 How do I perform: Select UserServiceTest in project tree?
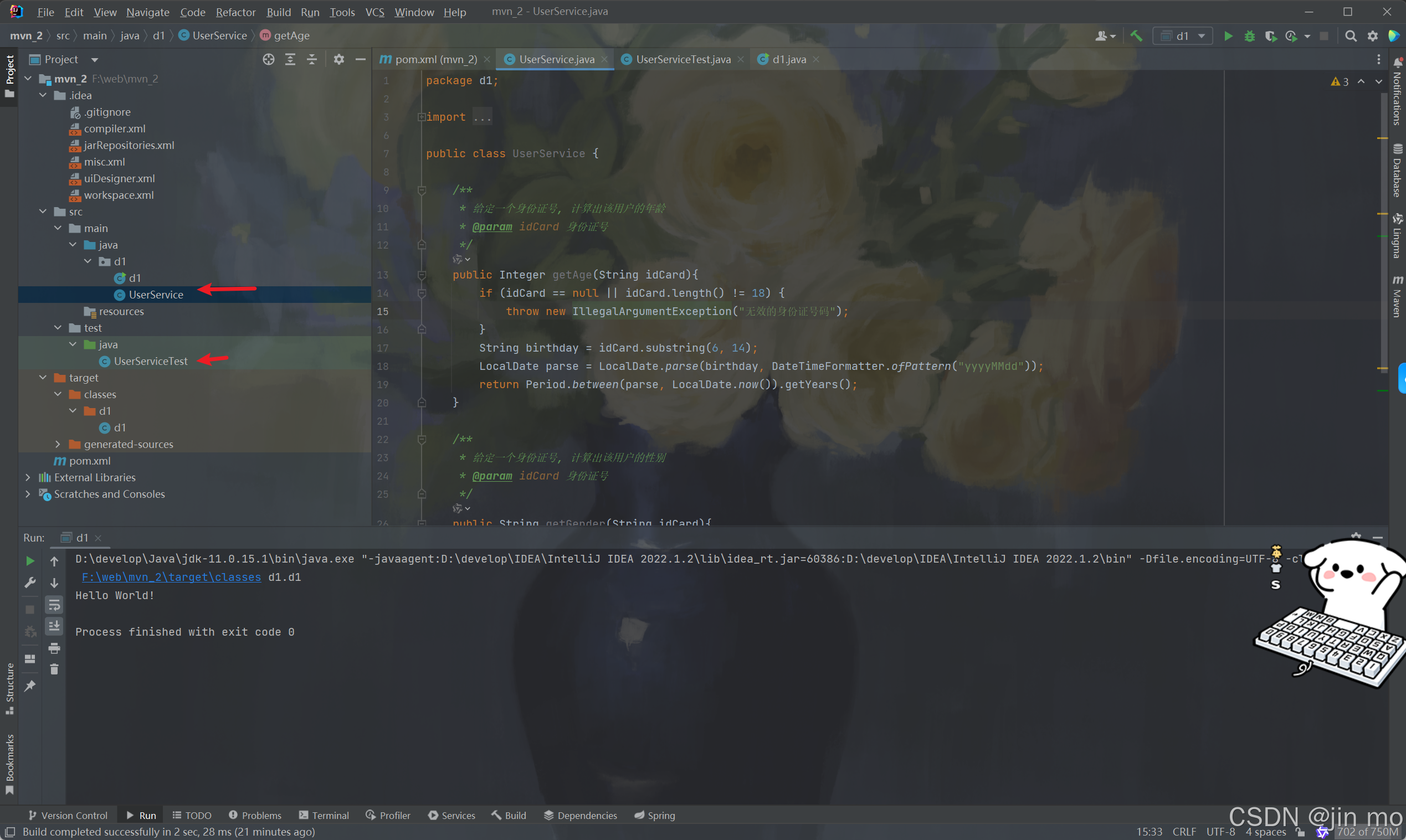point(151,361)
